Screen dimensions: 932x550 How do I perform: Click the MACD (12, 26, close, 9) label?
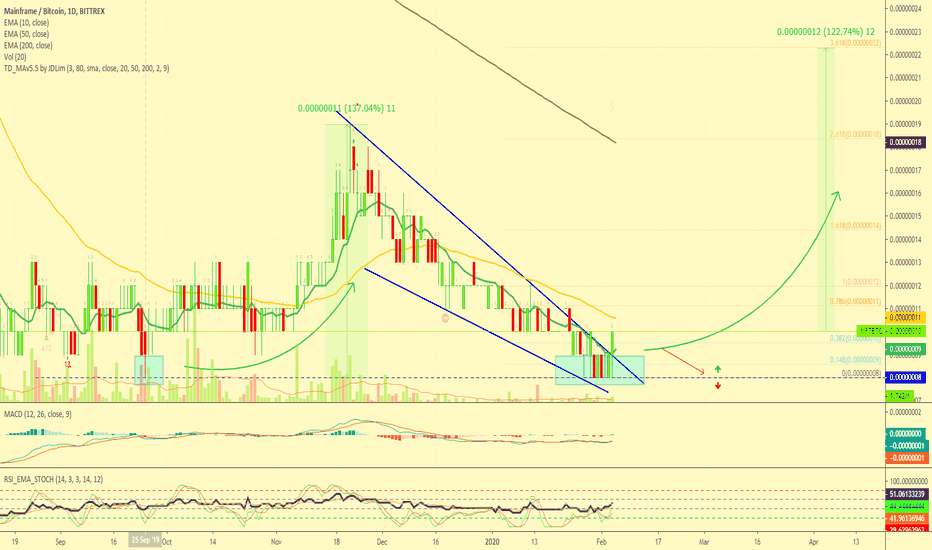pos(37,414)
